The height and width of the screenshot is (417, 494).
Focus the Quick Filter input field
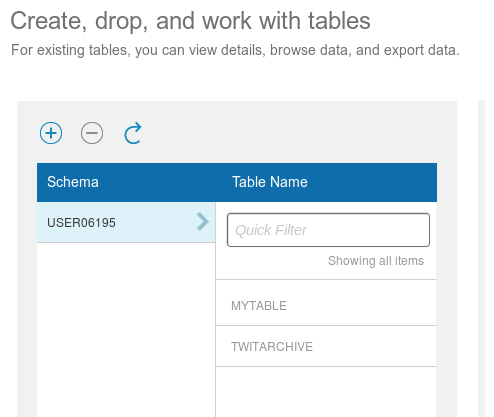328,230
